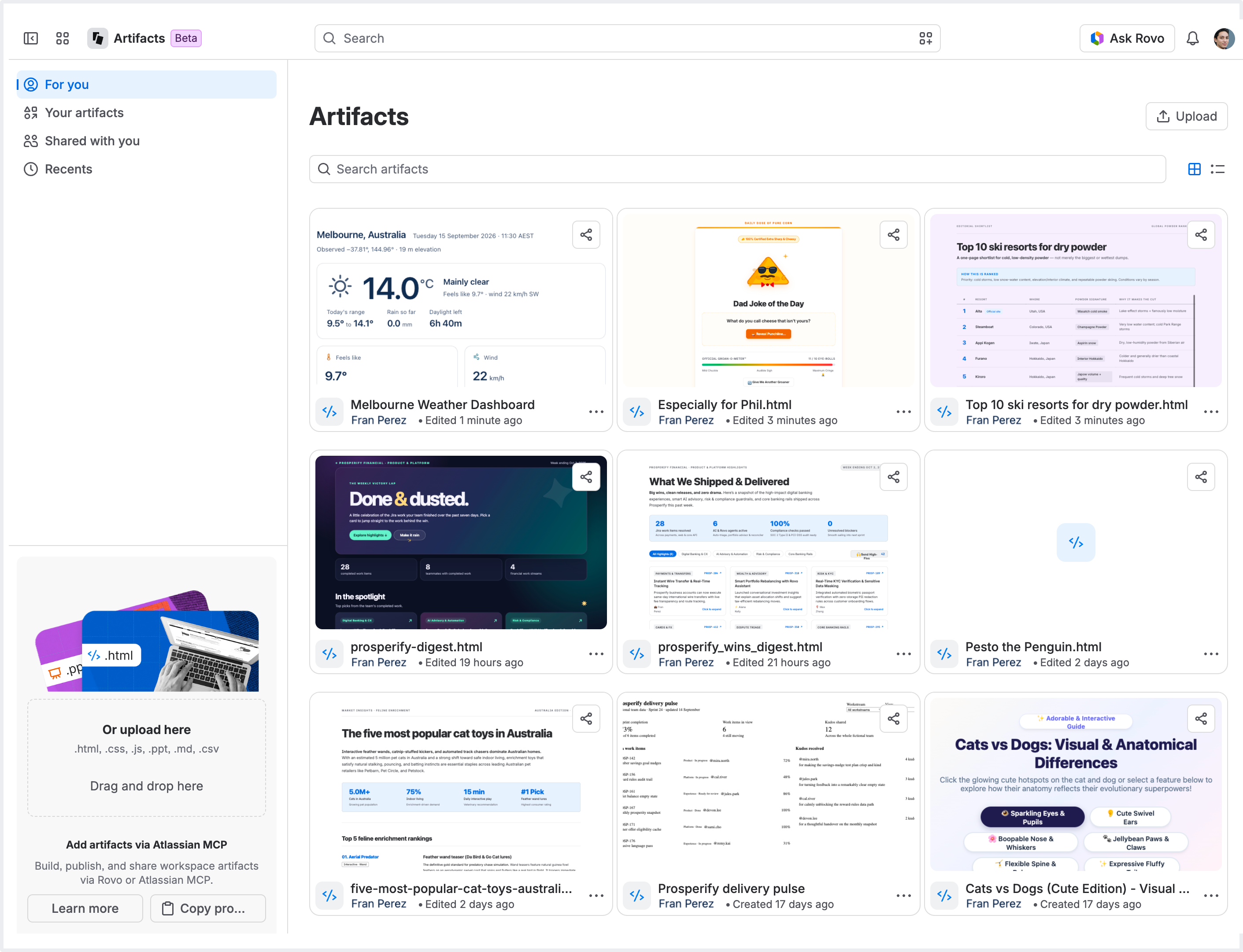This screenshot has height=952, width=1243.
Task: Focus the Search artifacts field
Action: pyautogui.click(x=737, y=169)
